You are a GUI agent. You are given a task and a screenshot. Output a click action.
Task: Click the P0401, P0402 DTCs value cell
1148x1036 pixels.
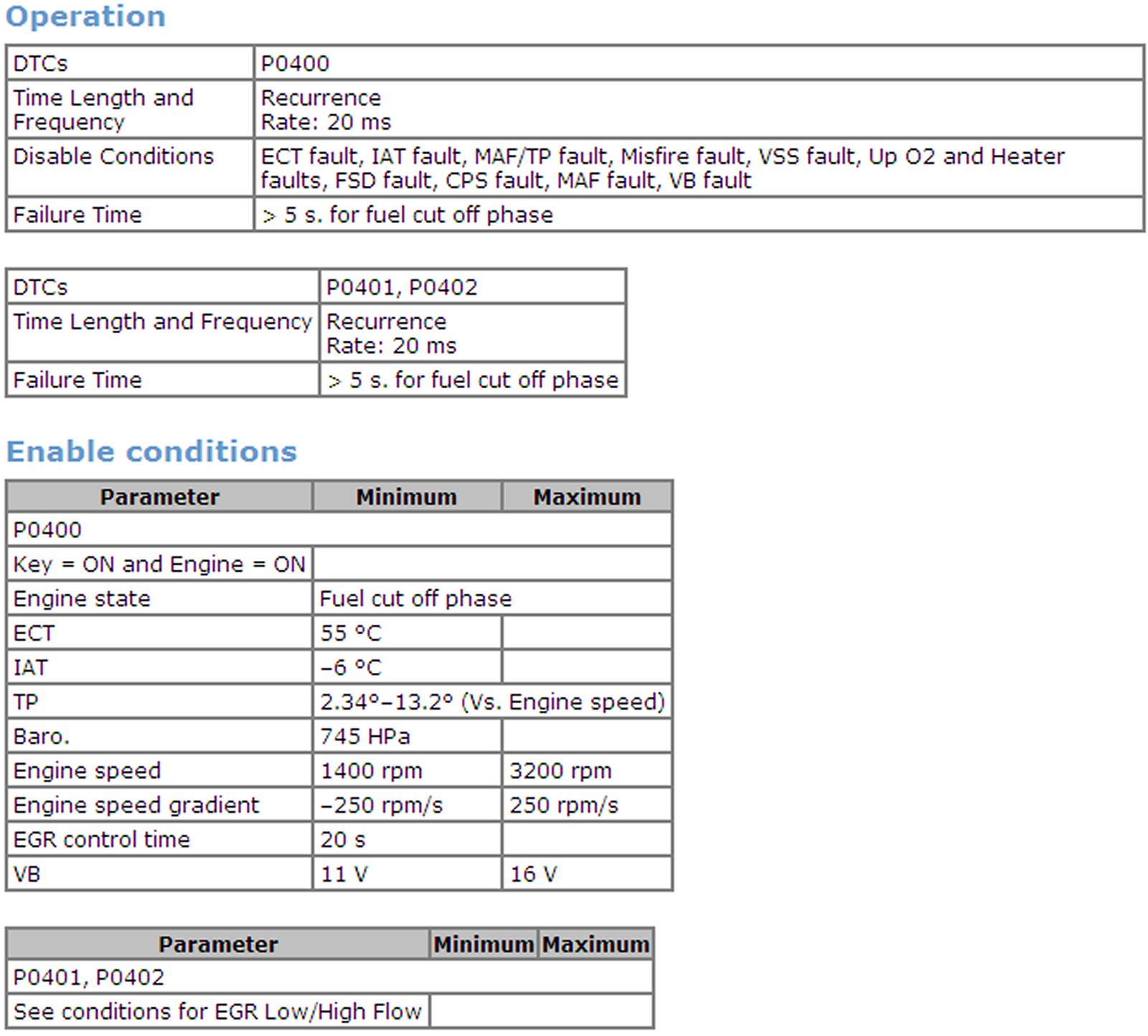tap(401, 287)
